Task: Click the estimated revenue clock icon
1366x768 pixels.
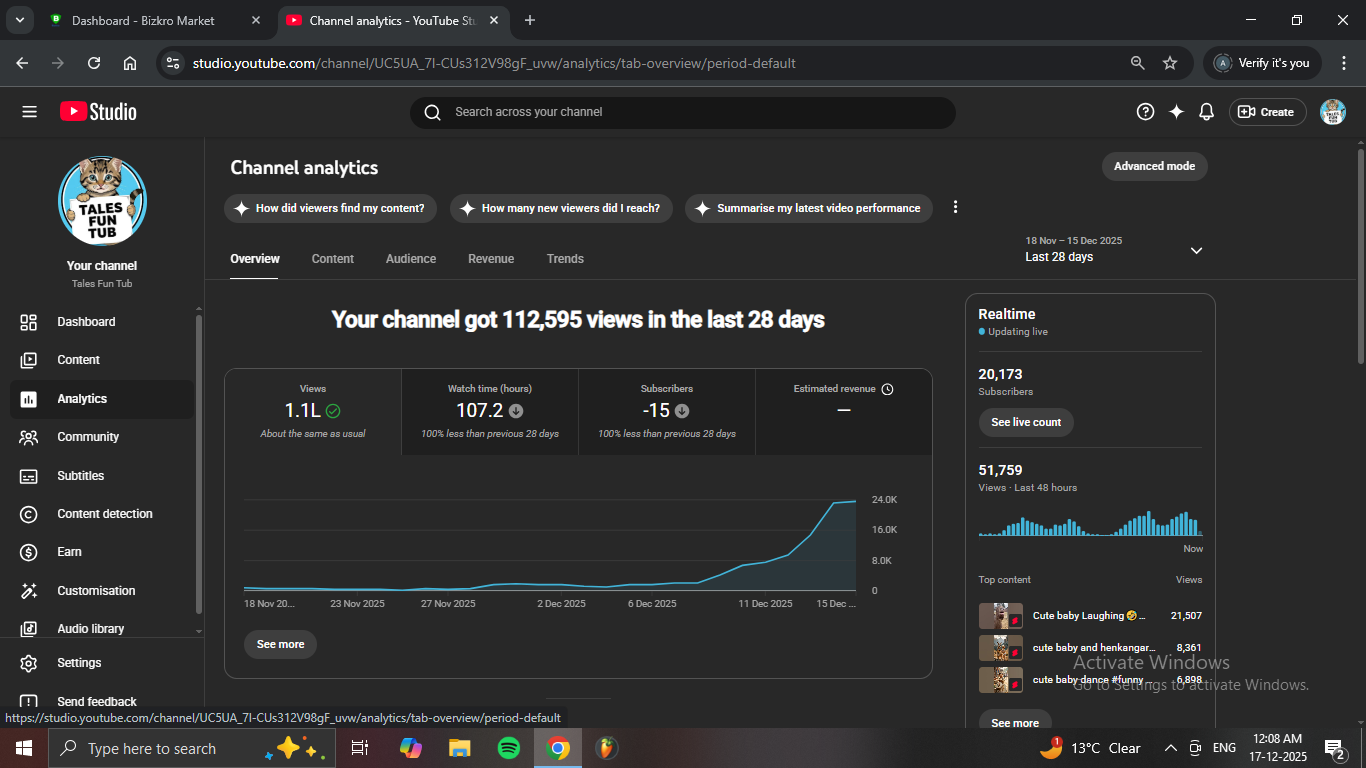Action: pyautogui.click(x=887, y=389)
